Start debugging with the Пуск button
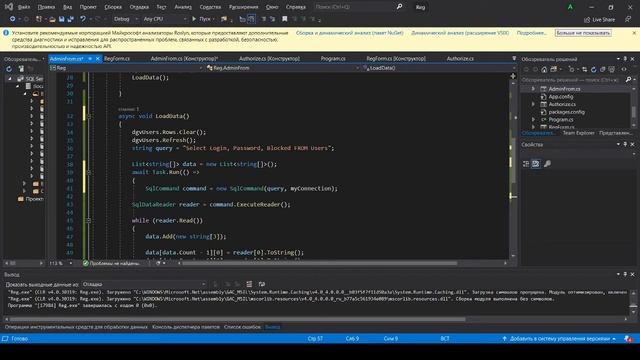 (202, 19)
